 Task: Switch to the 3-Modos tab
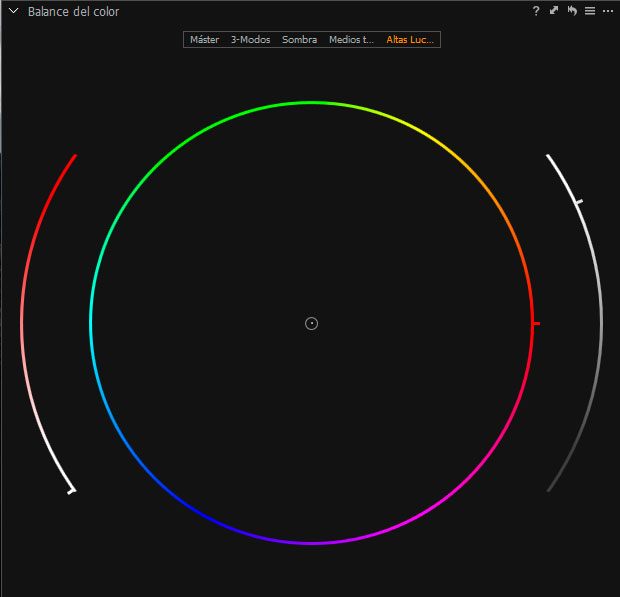(250, 40)
